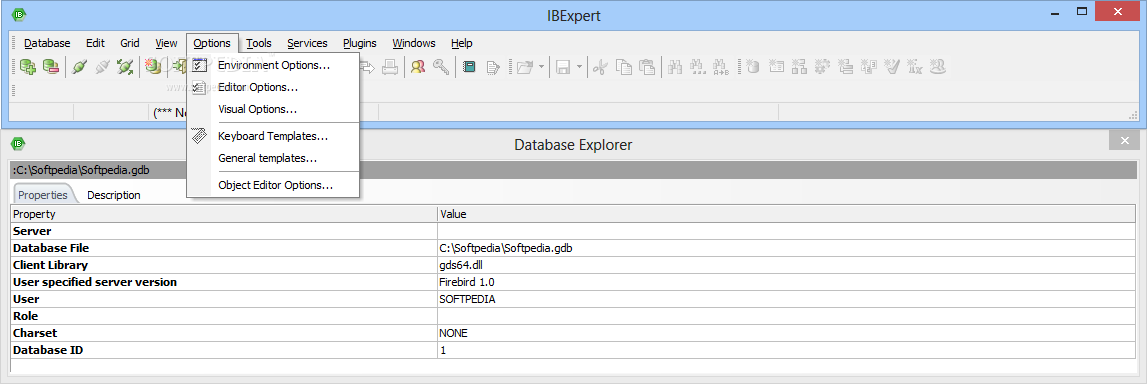The height and width of the screenshot is (384, 1147).
Task: Click Find Next binoculars with dots icon
Action: pyautogui.click(x=698, y=67)
